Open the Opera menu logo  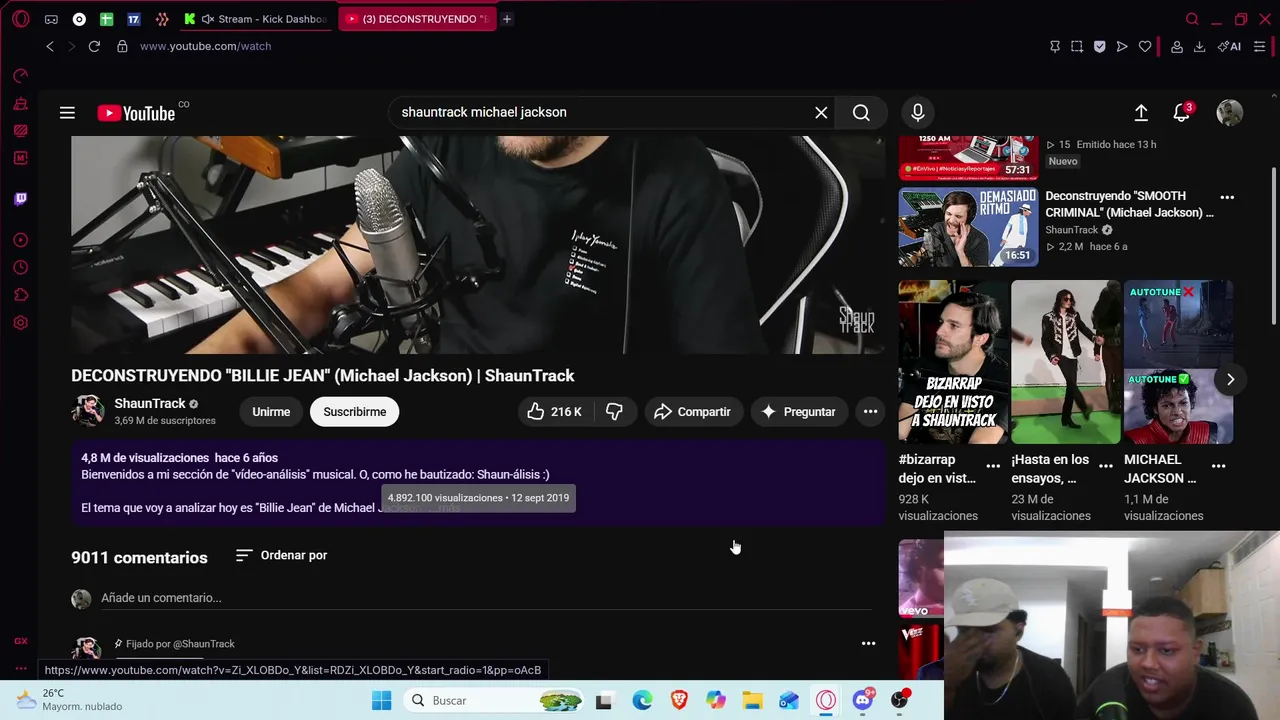(x=20, y=19)
